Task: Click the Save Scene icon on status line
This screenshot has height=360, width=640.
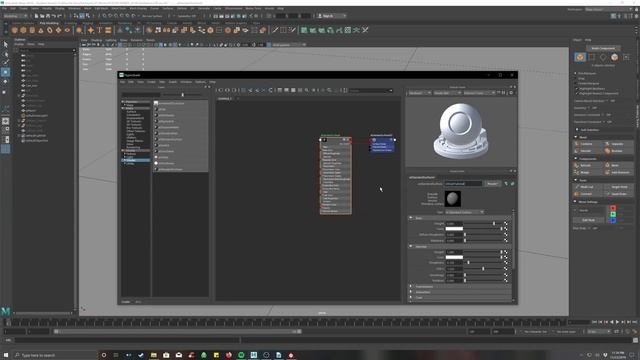Action: [x=48, y=16]
